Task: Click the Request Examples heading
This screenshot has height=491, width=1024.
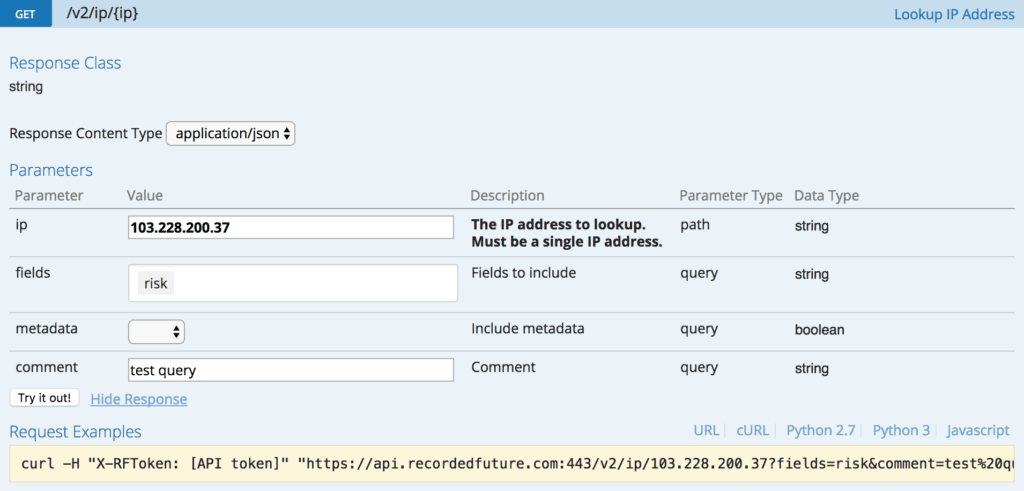Action: (x=75, y=432)
